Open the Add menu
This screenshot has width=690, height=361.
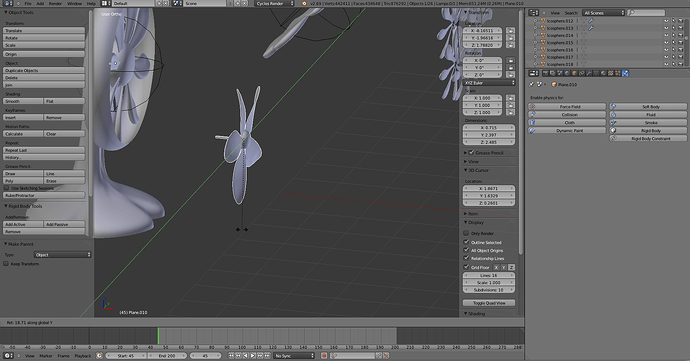click(40, 3)
